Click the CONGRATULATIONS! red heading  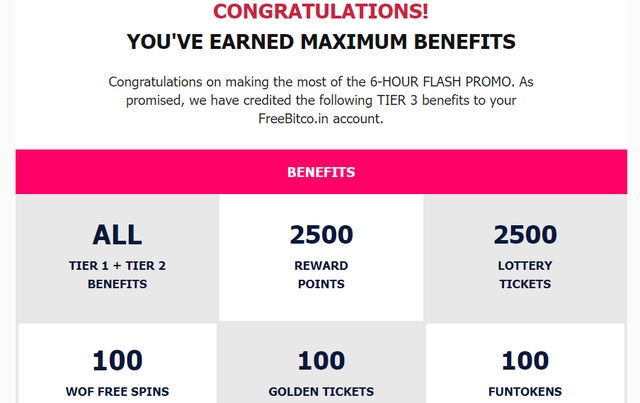321,11
